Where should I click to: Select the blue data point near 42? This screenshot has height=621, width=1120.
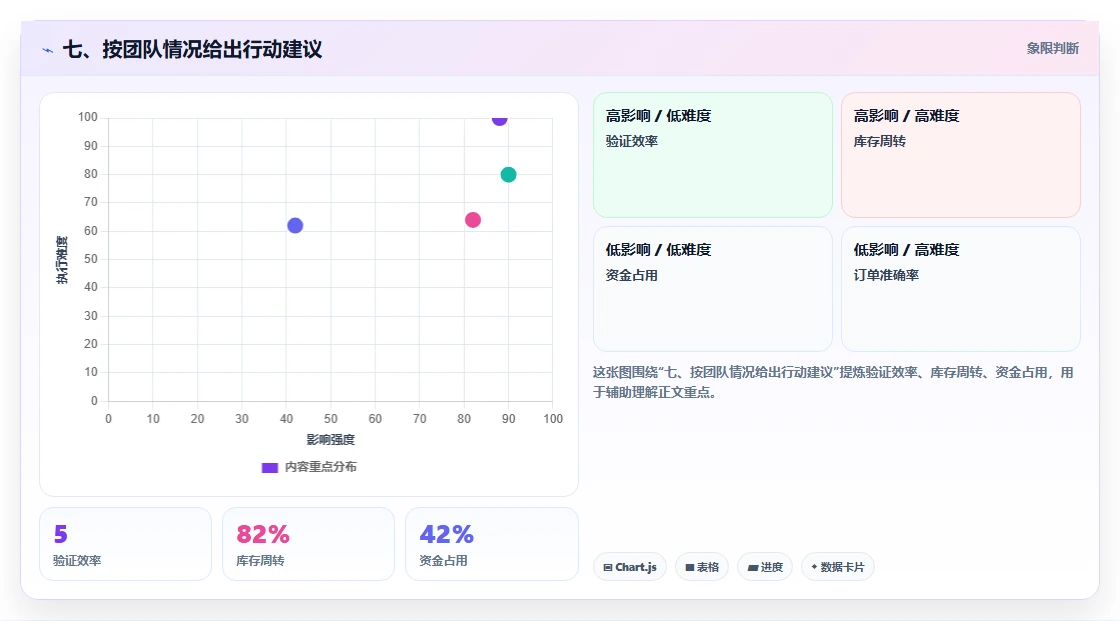pyautogui.click(x=295, y=225)
